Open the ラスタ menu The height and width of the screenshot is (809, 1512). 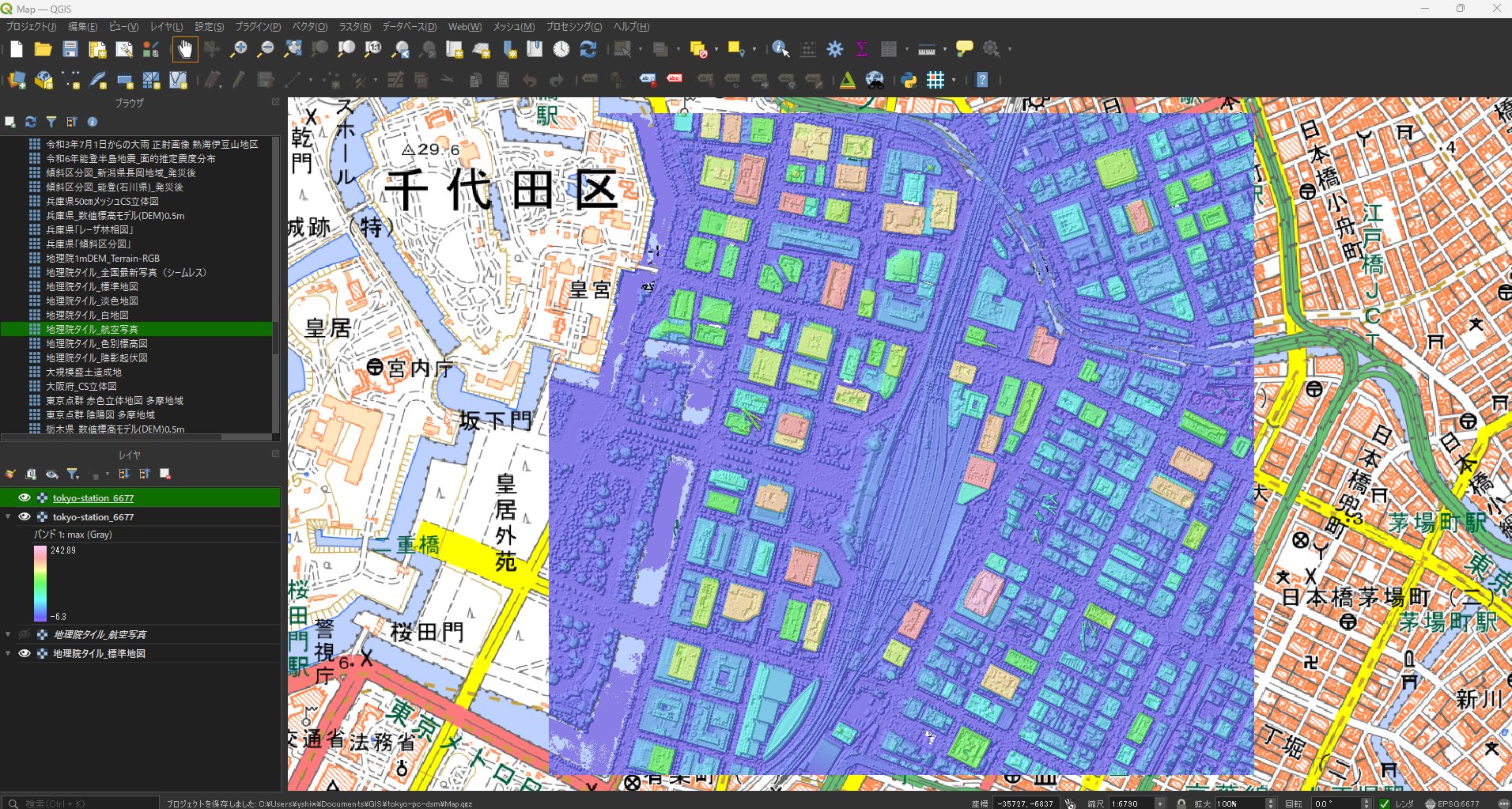pos(355,27)
